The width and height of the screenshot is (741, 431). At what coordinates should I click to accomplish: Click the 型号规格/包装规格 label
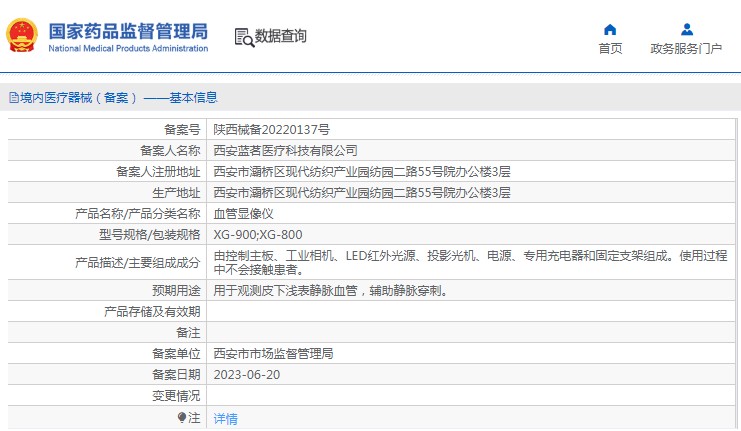[x=149, y=235]
